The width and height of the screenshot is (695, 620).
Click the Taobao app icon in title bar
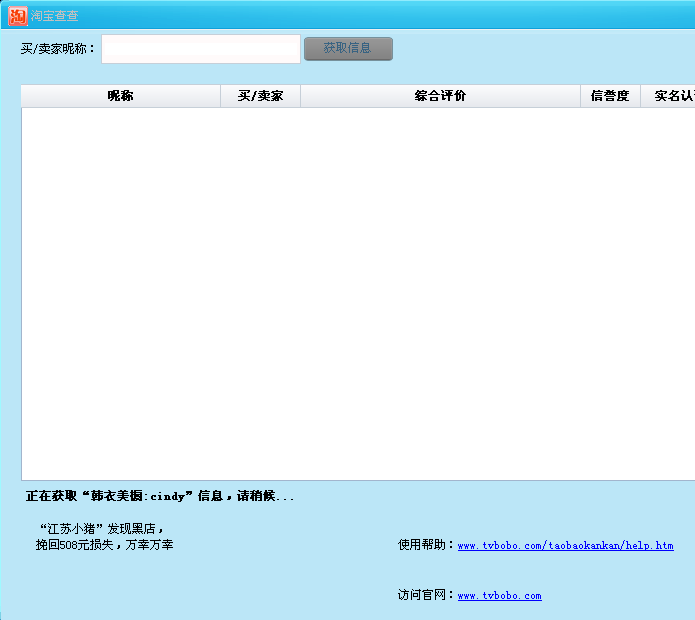coord(17,16)
